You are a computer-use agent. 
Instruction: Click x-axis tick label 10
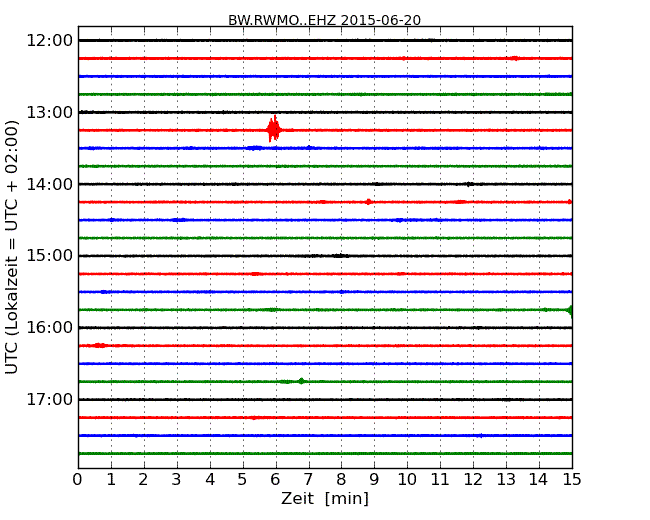407,479
